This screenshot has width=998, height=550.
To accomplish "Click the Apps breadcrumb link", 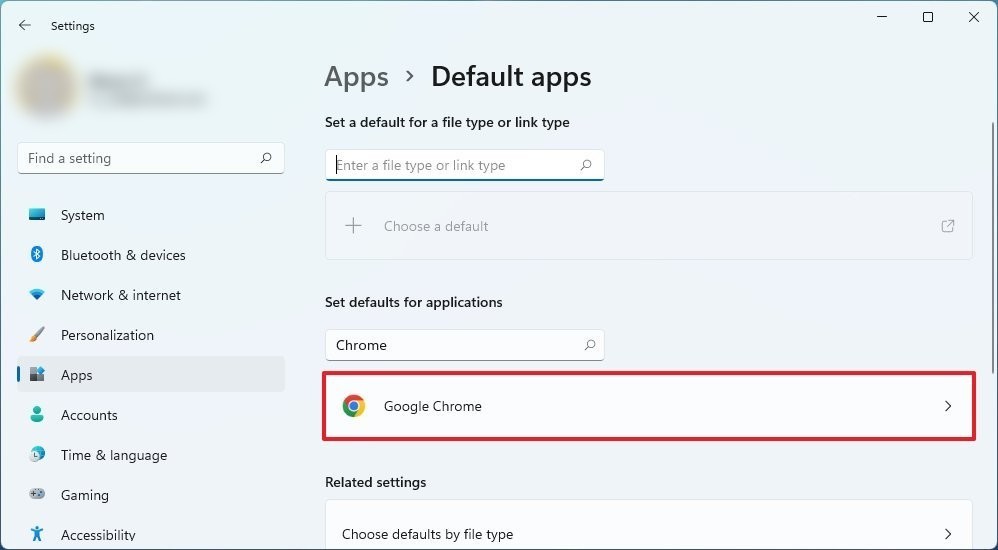I will click(356, 78).
